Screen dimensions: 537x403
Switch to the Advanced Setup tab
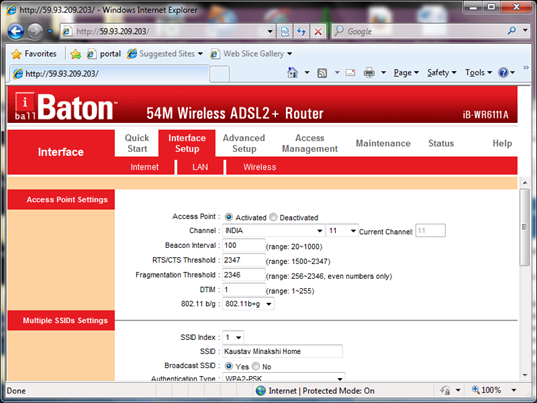(244, 143)
